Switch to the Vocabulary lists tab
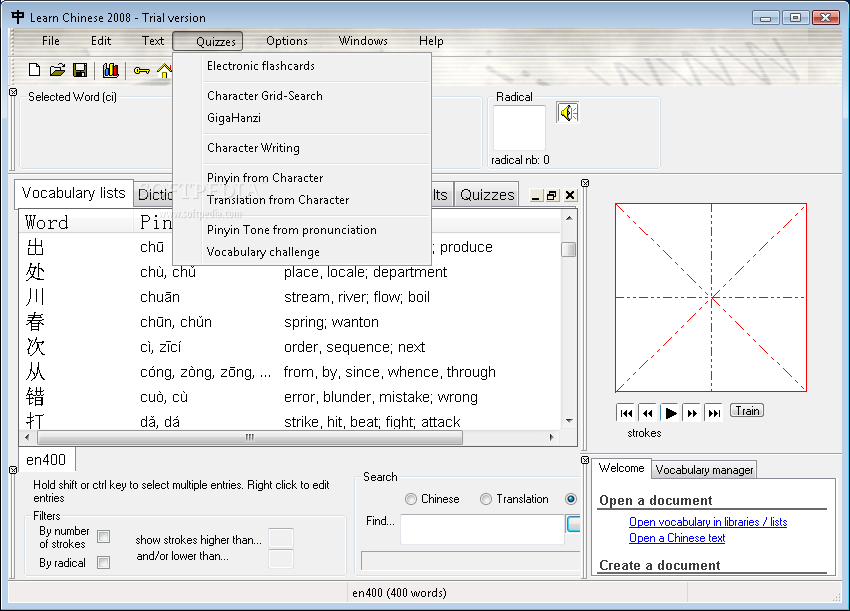Screen dimensions: 850x611 pyautogui.click(x=74, y=194)
